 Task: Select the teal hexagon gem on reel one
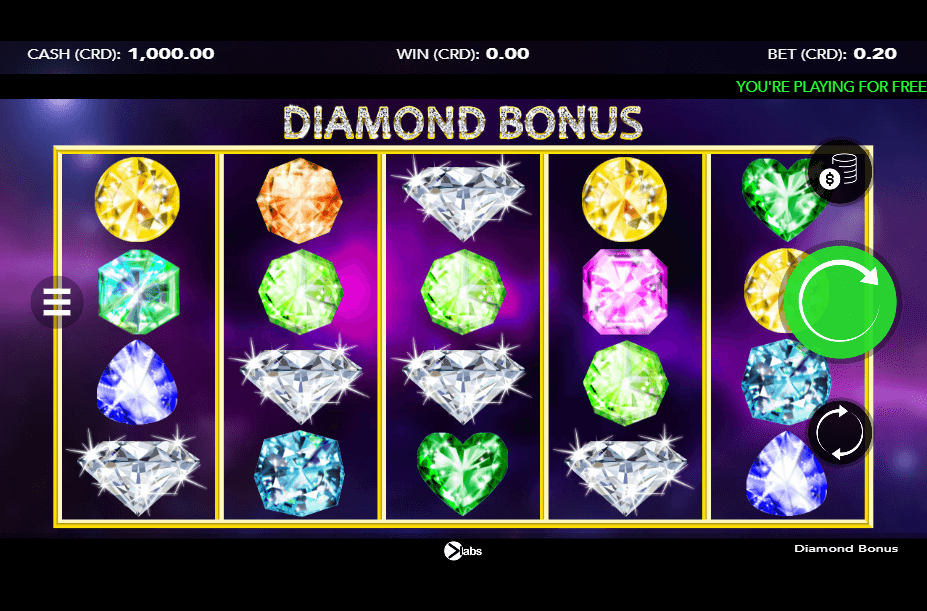138,292
